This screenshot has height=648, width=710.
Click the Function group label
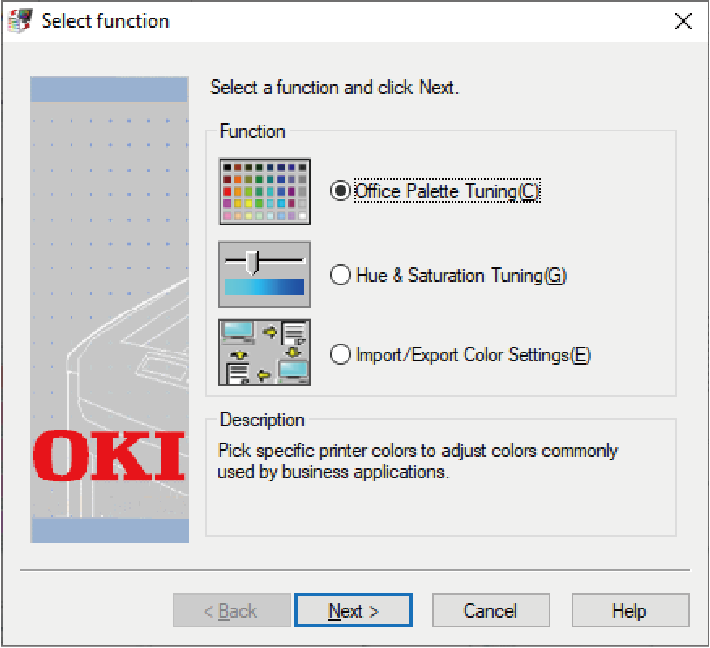(x=252, y=132)
